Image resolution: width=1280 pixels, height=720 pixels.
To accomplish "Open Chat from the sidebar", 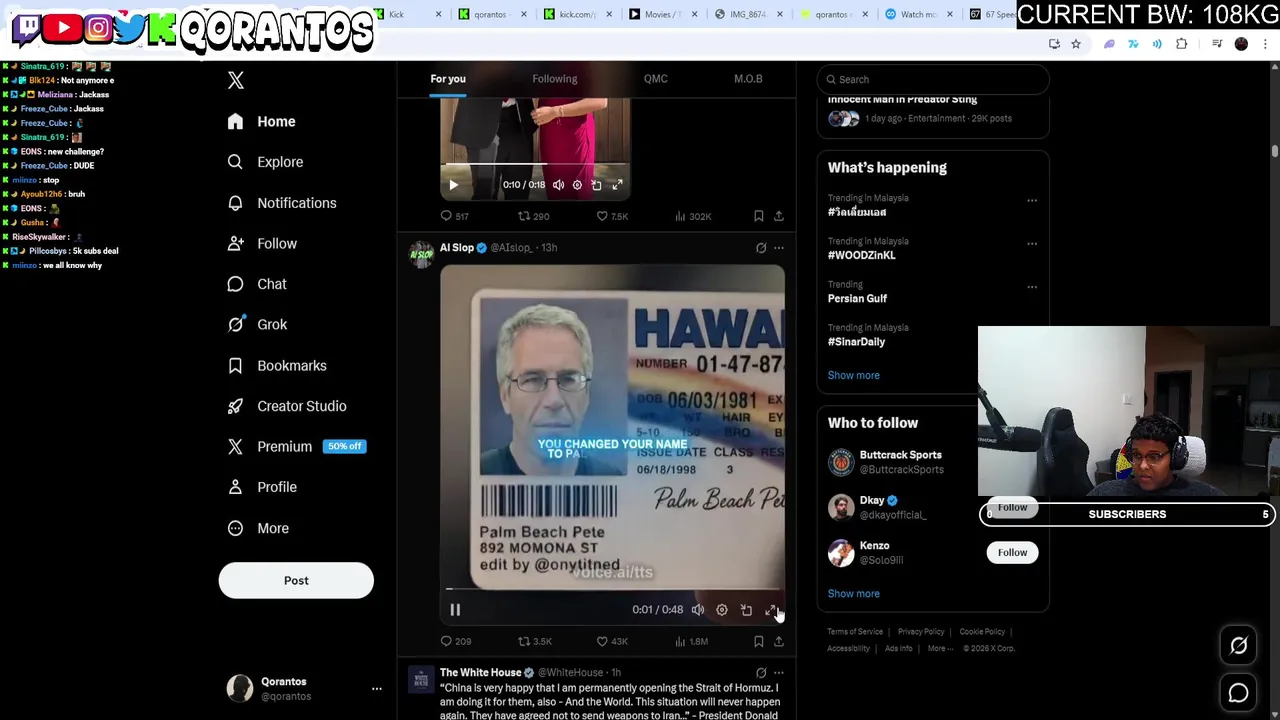I will [257, 284].
